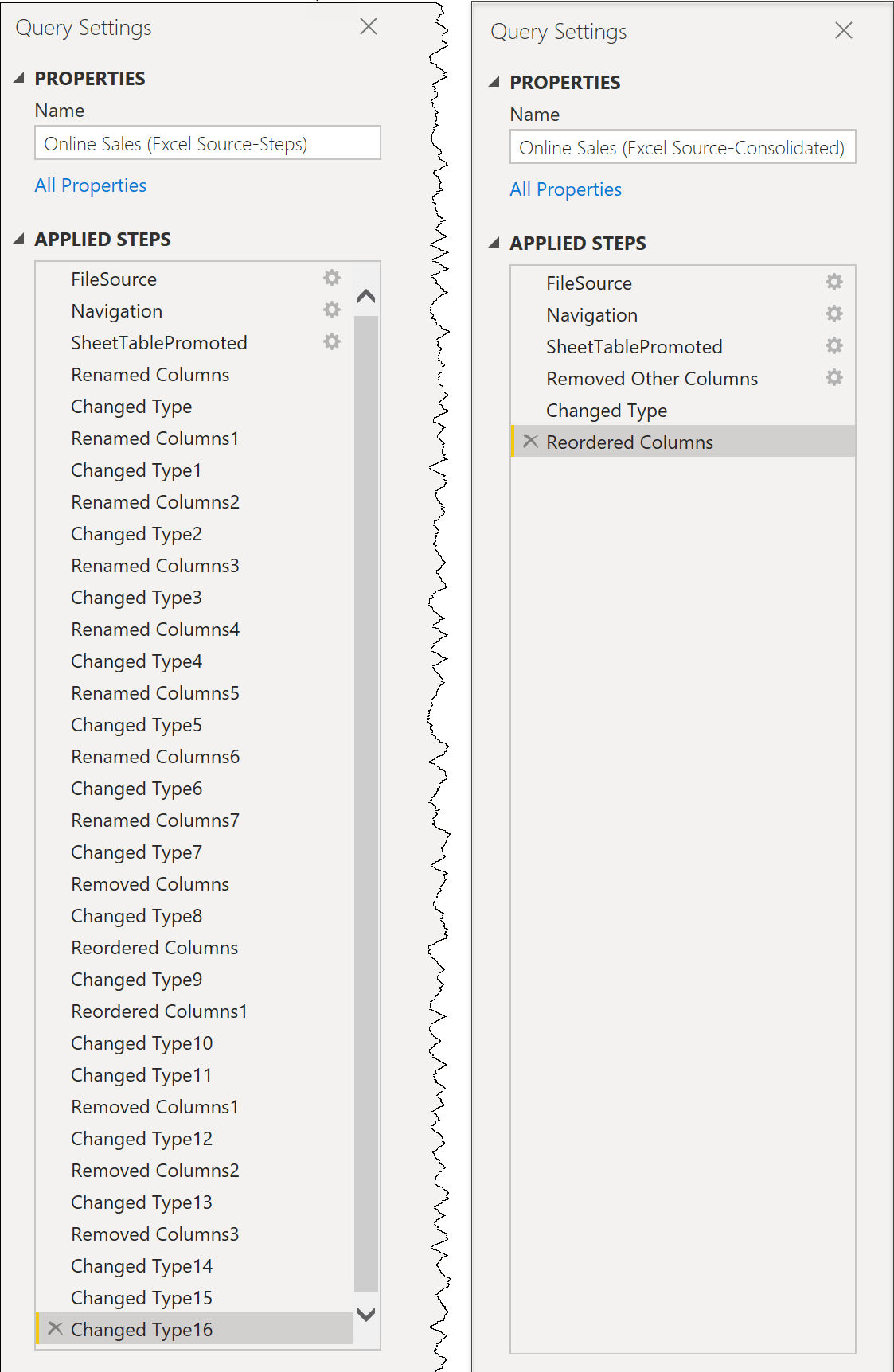Screen dimensions: 894x1372
Task: Click the applied steps scrollbar thumb
Action: tap(366, 804)
